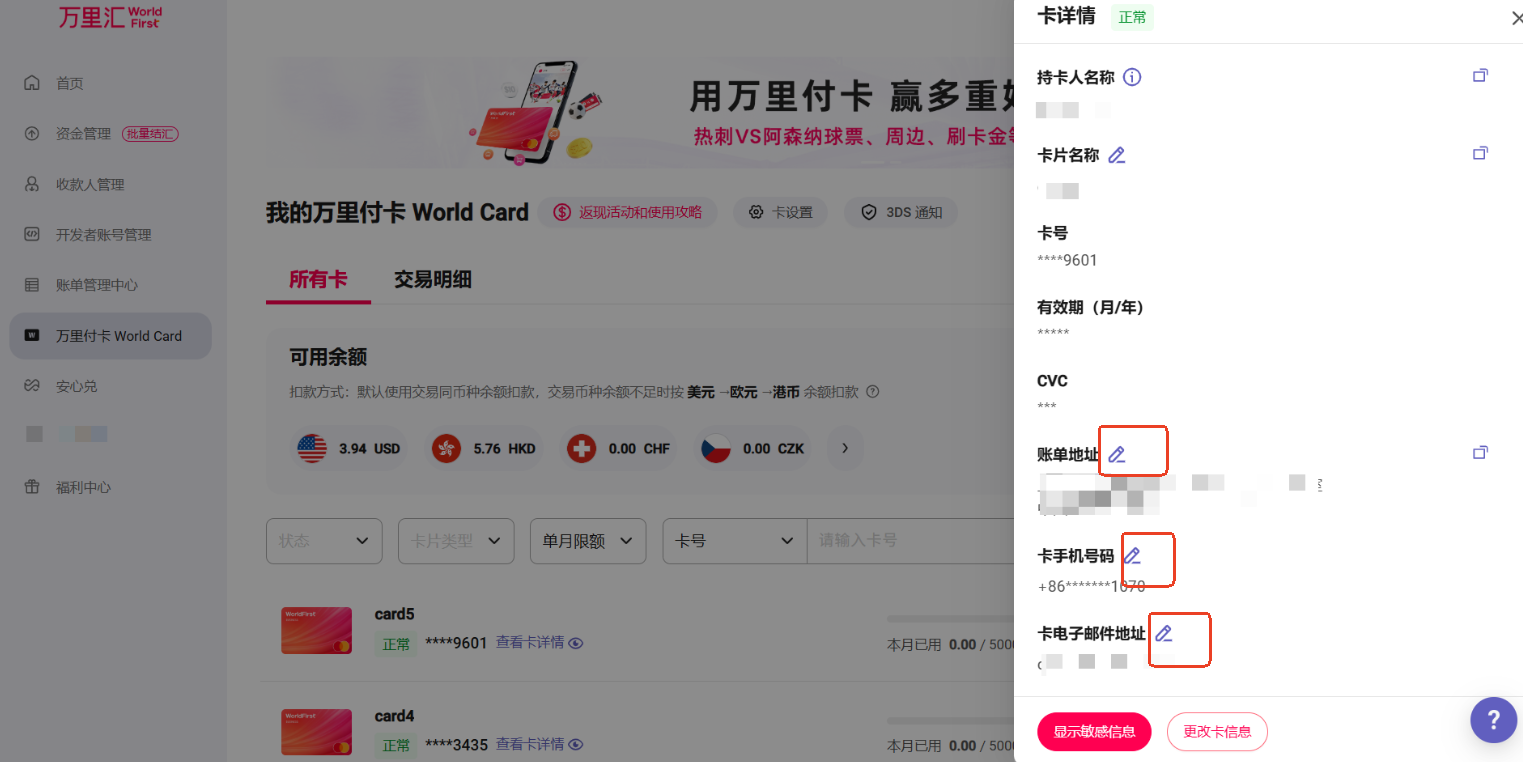Click the 账单管理中心 bill icon

[x=32, y=285]
